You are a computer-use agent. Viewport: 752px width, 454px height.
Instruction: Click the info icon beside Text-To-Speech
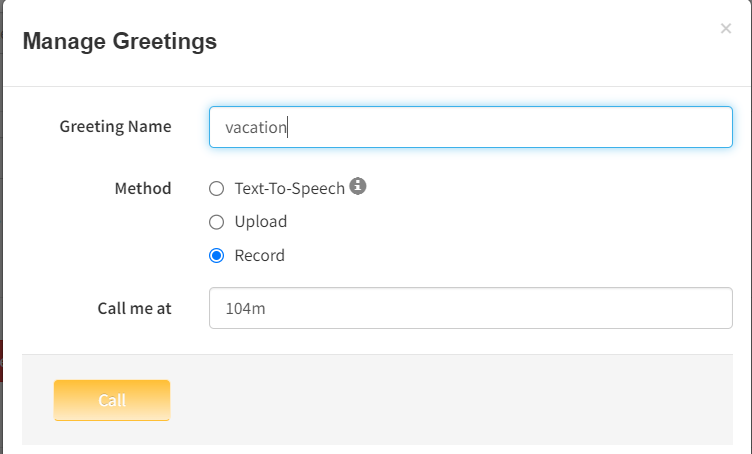(358, 186)
